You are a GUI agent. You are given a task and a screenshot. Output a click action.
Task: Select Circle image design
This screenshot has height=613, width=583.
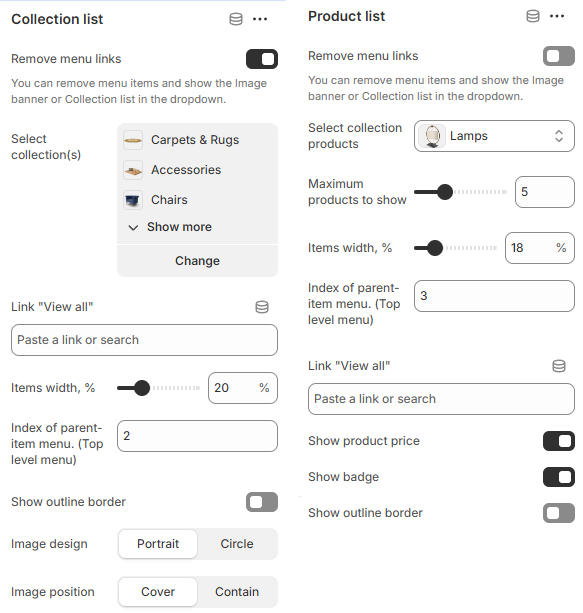pyautogui.click(x=237, y=544)
